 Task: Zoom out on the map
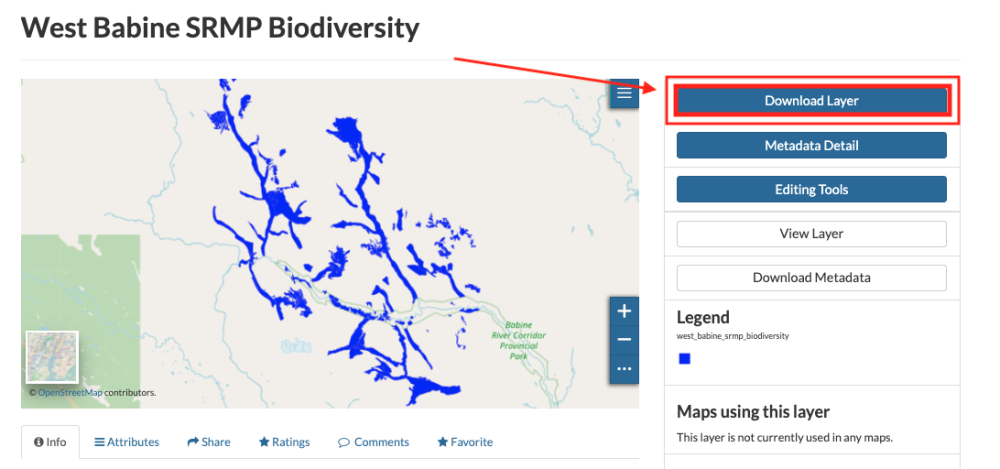point(624,340)
